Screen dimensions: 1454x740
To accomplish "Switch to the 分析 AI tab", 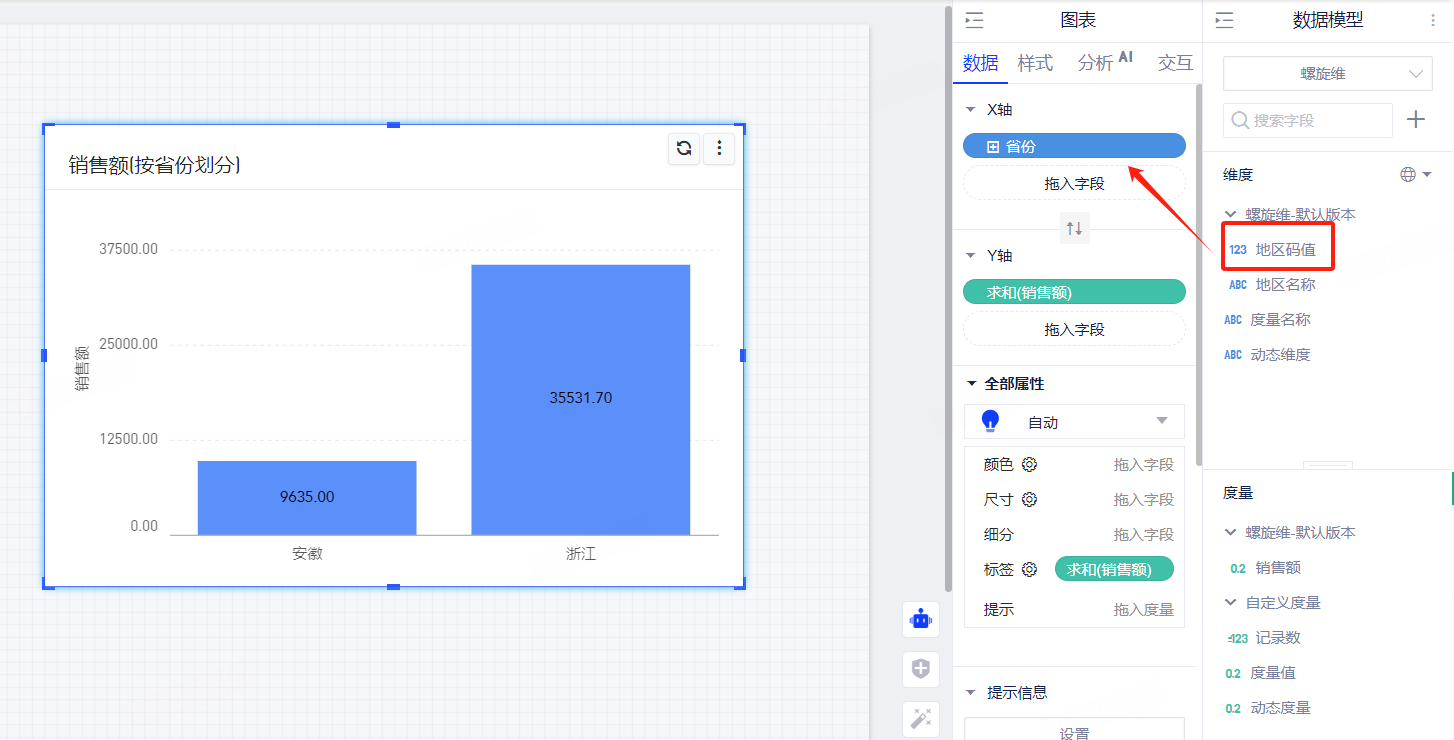I will 1105,63.
